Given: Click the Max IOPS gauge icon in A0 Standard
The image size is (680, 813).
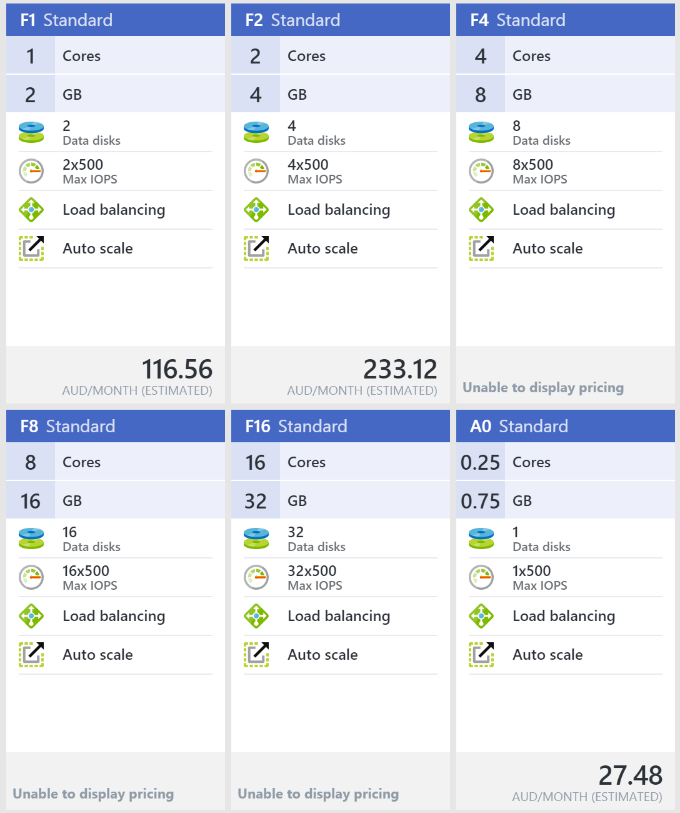Looking at the screenshot, I should pos(482,577).
